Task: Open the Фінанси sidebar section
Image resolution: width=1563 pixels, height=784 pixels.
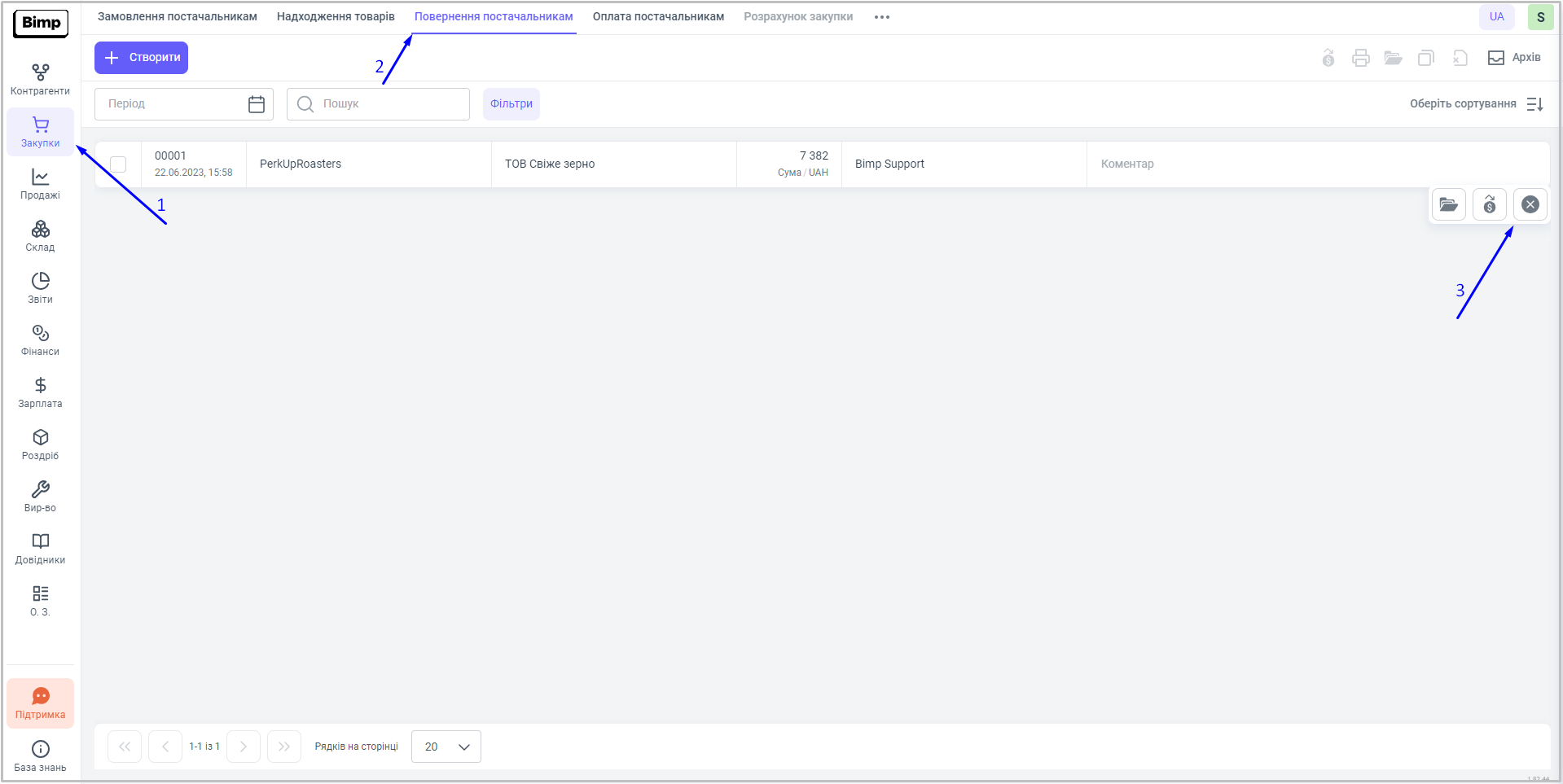Action: 40,340
